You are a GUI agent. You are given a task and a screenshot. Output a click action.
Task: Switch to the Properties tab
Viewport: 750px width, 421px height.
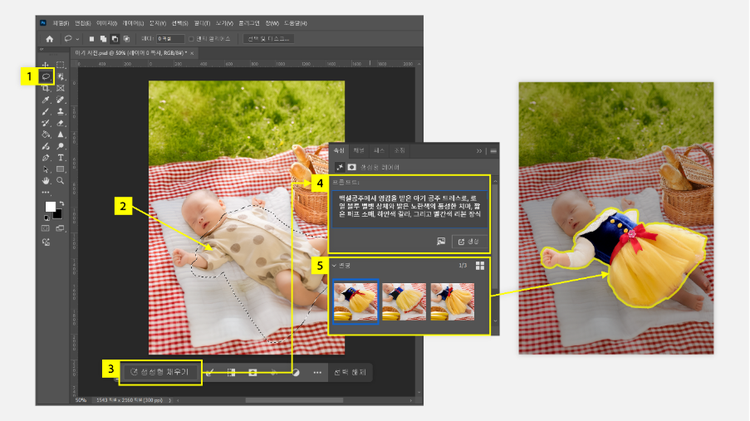pyautogui.click(x=339, y=151)
